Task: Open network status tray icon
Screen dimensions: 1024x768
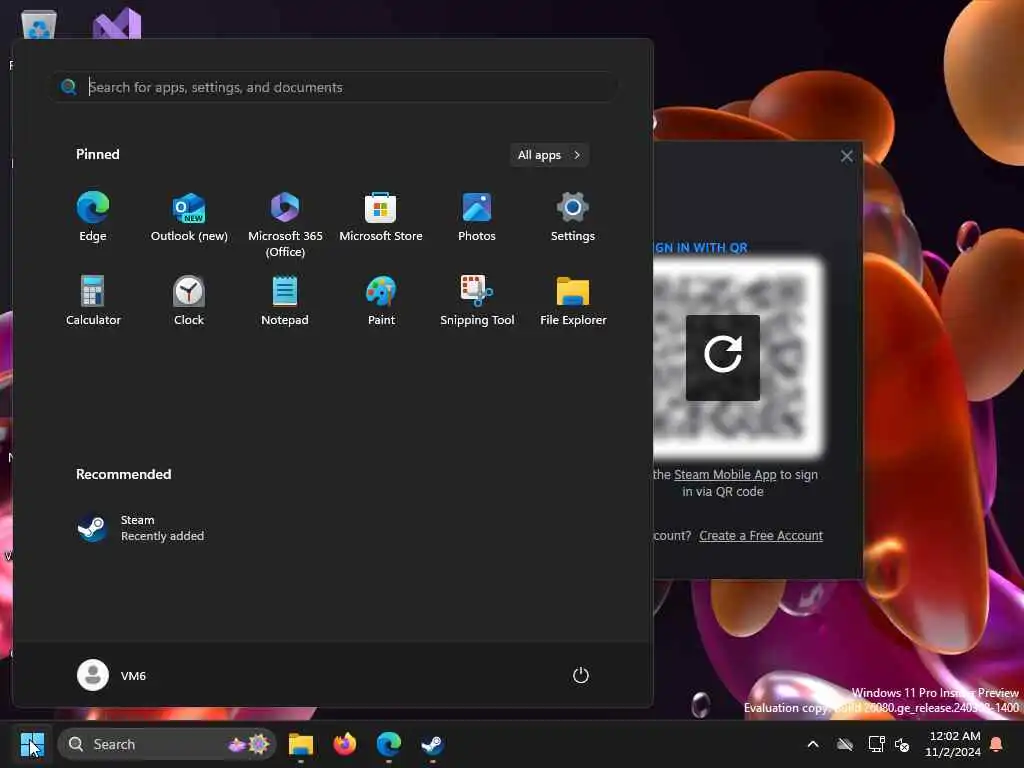Action: click(876, 744)
